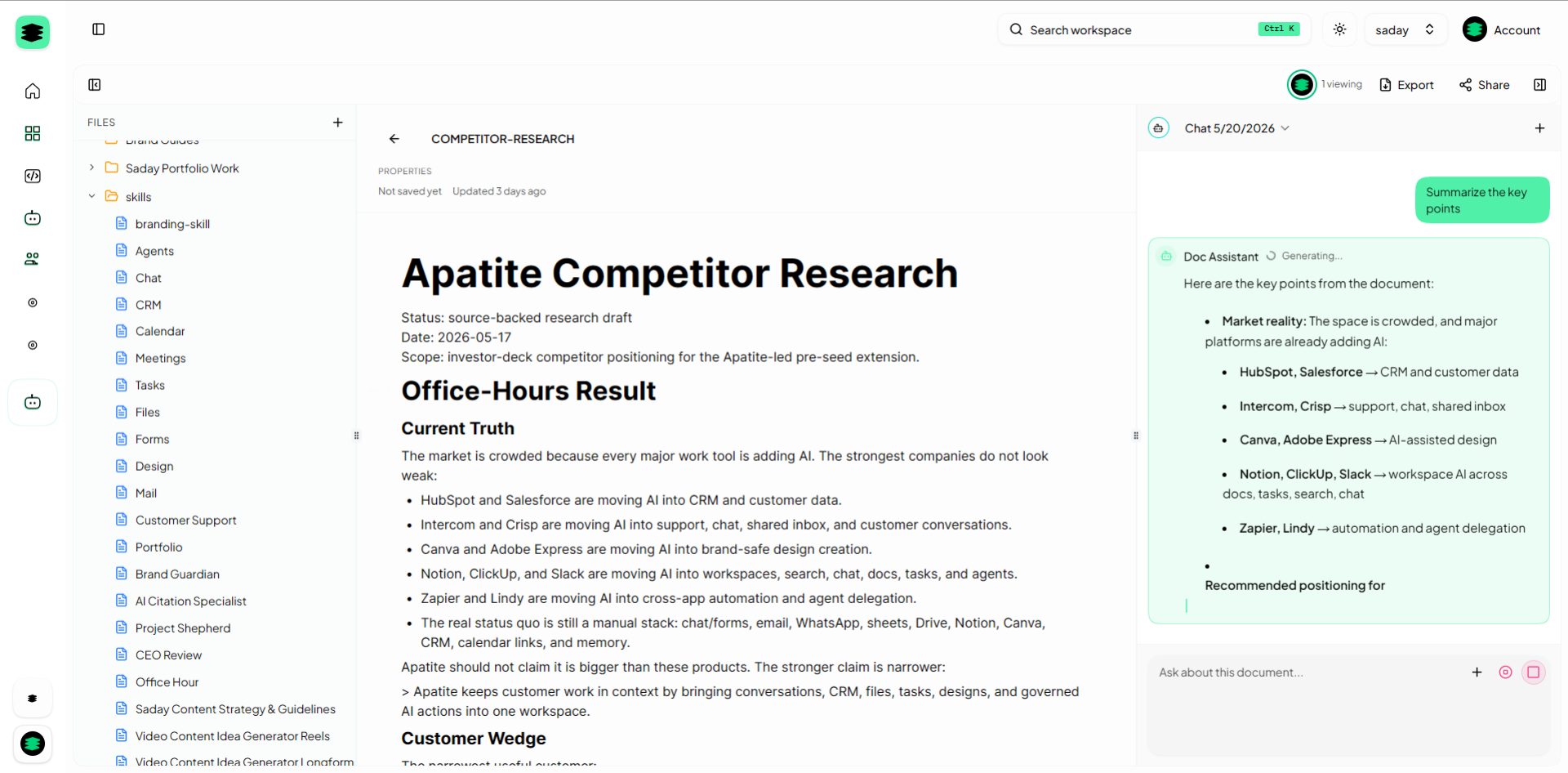This screenshot has height=773, width=1568.
Task: Stop generating with the square button
Action: [x=1534, y=672]
